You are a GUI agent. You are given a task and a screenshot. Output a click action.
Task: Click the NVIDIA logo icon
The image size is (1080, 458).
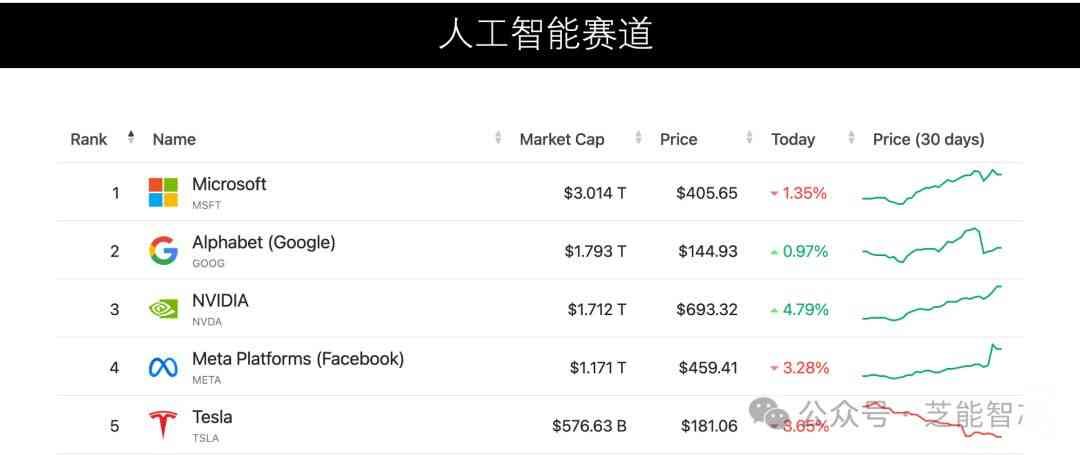pos(163,309)
